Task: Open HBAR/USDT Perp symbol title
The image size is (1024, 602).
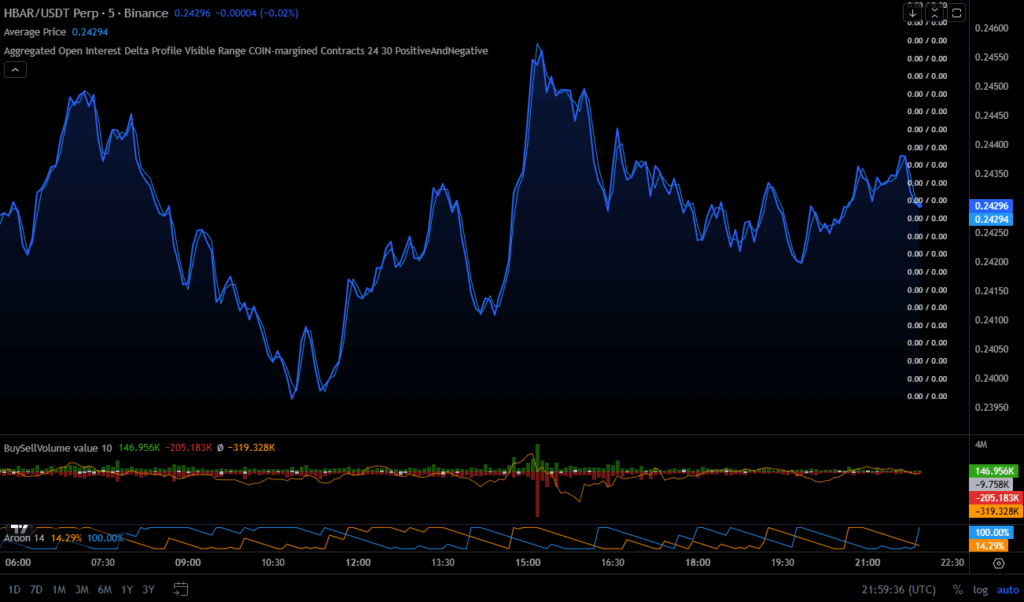Action: (x=58, y=14)
